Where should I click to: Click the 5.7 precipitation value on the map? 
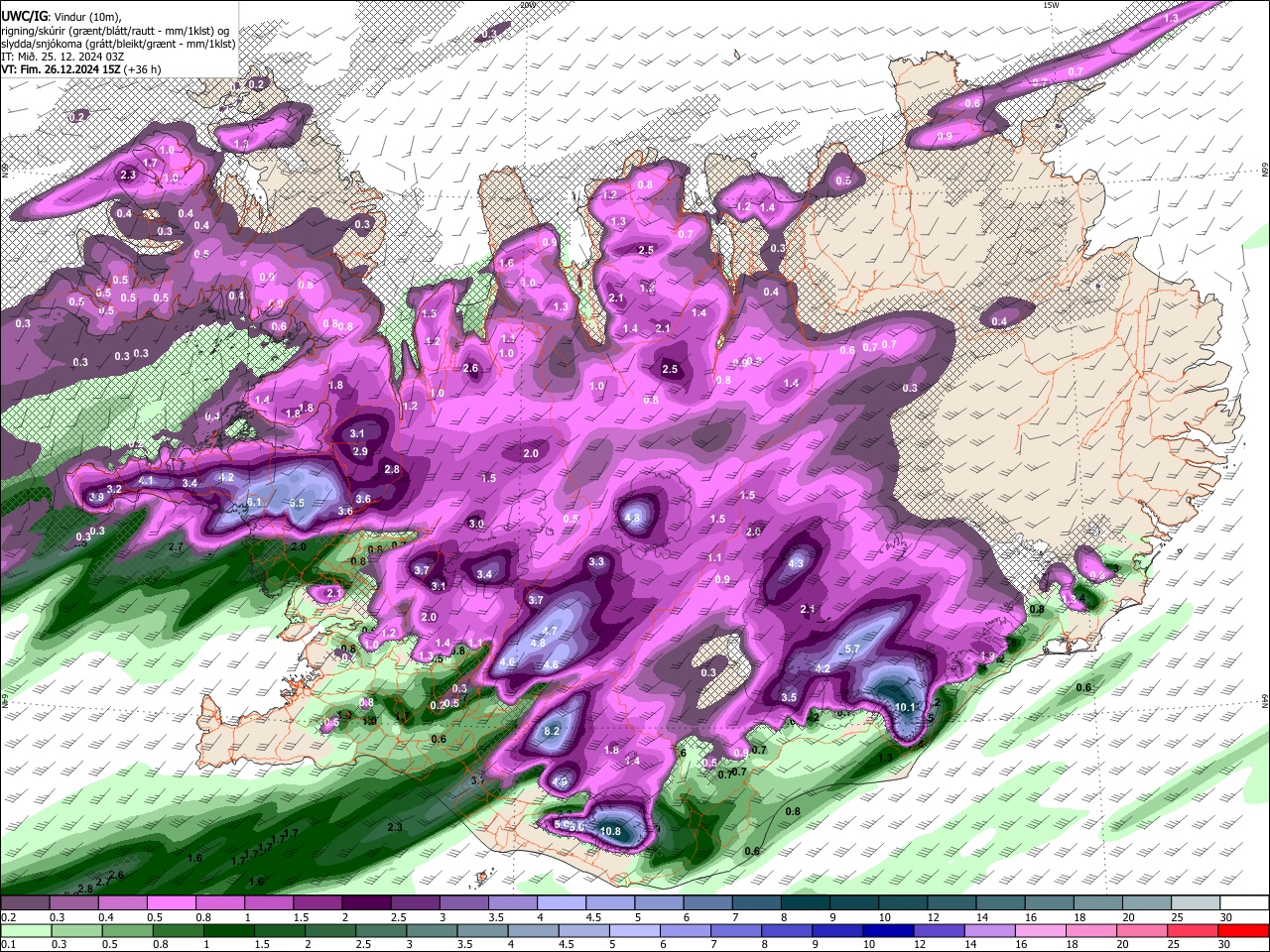tap(851, 649)
